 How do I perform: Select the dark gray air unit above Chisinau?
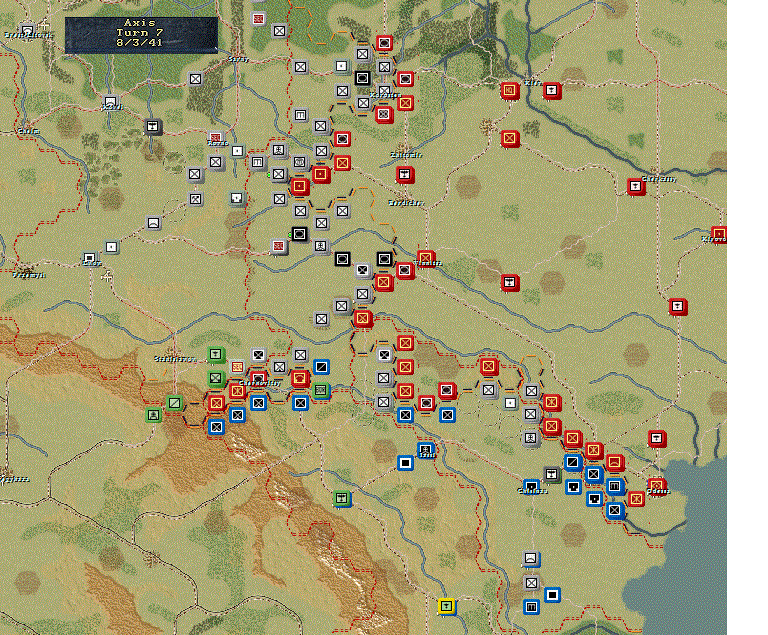[x=552, y=474]
